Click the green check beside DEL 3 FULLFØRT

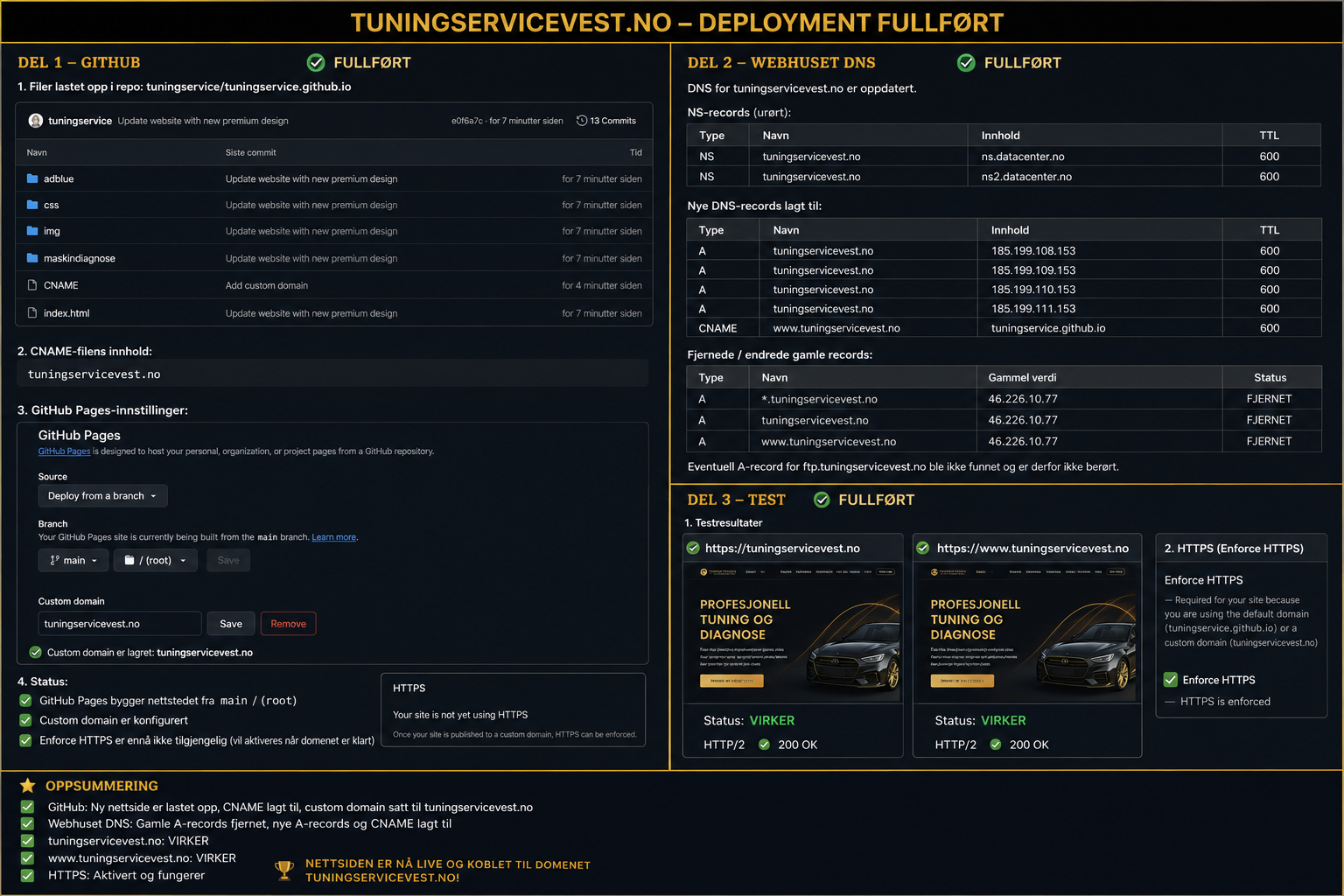pyautogui.click(x=822, y=500)
